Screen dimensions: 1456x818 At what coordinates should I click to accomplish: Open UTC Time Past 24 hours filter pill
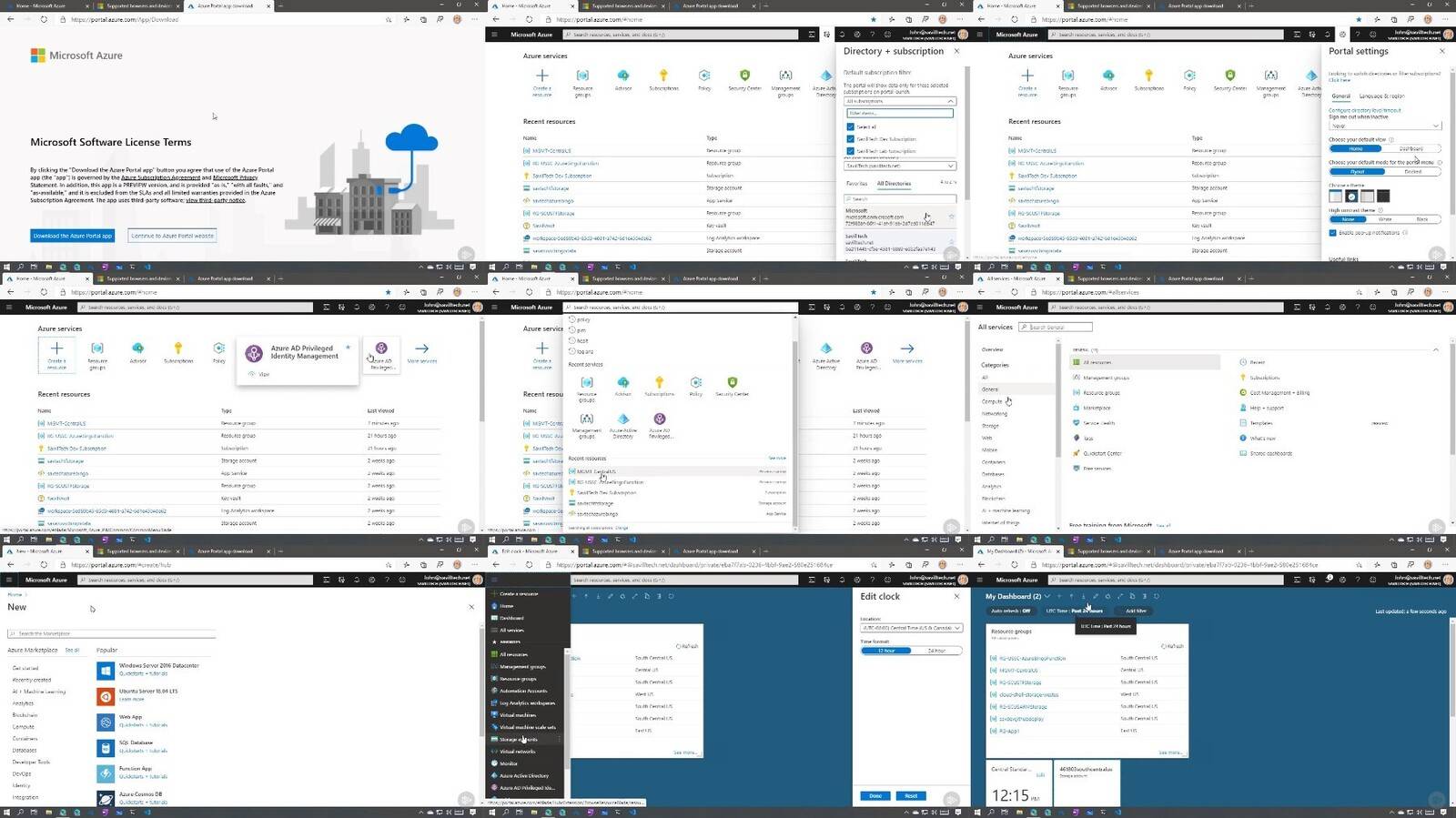(x=1074, y=611)
